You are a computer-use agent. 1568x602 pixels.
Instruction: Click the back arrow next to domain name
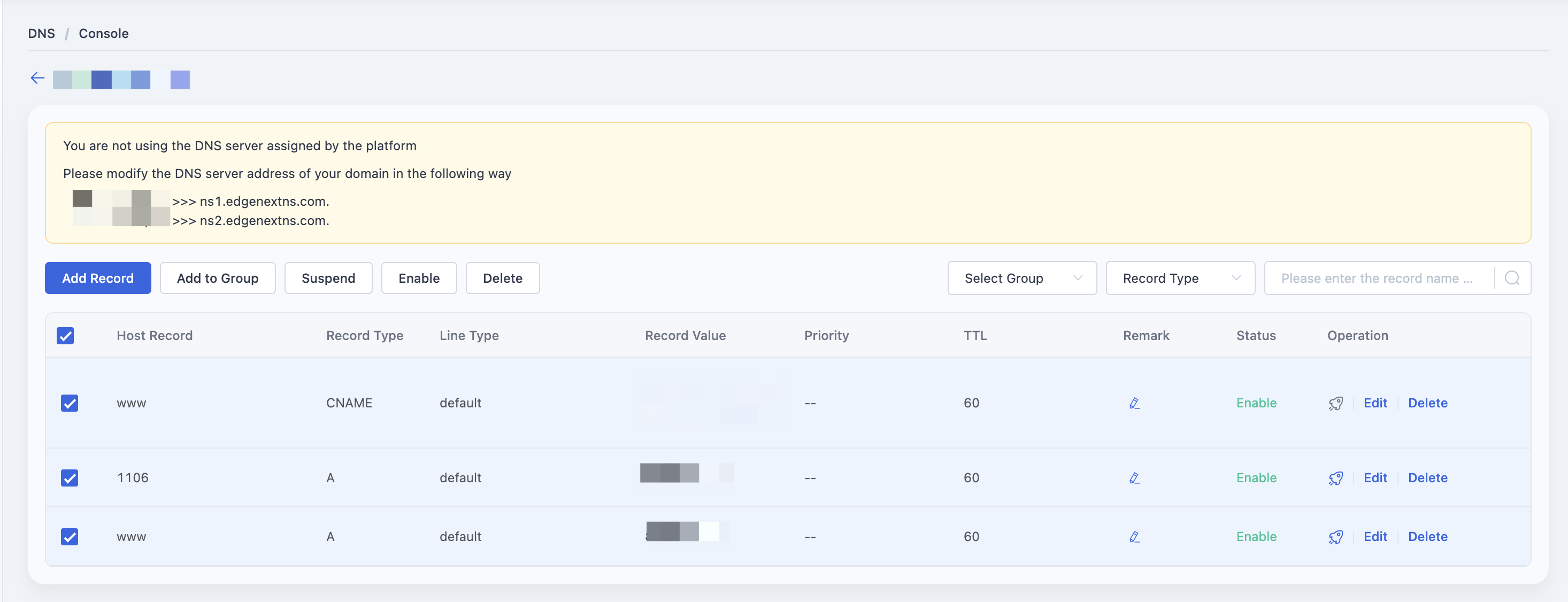tap(38, 78)
